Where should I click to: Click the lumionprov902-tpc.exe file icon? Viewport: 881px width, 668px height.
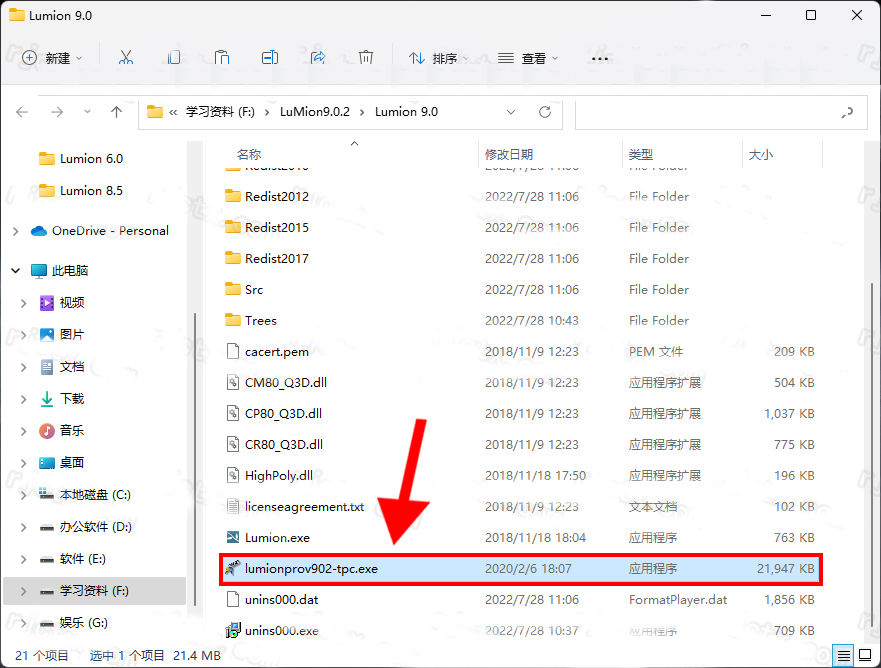point(233,568)
